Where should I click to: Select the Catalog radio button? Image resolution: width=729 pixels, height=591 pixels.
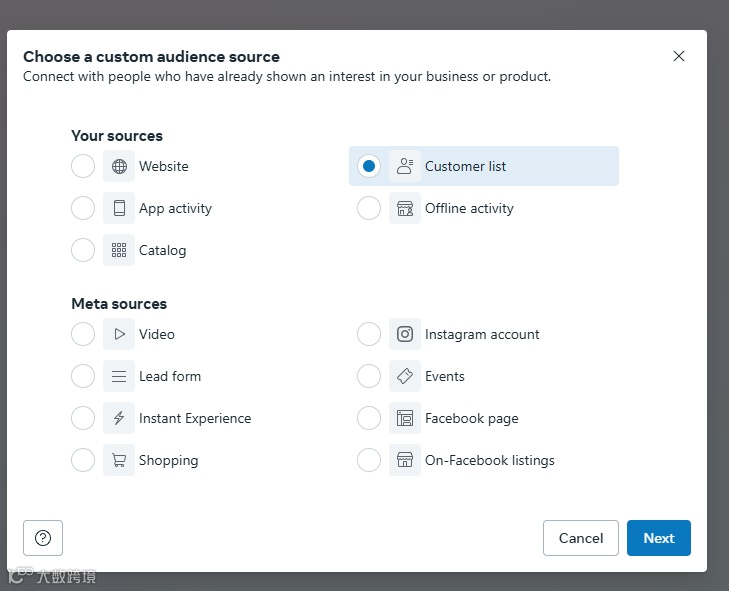(x=83, y=251)
